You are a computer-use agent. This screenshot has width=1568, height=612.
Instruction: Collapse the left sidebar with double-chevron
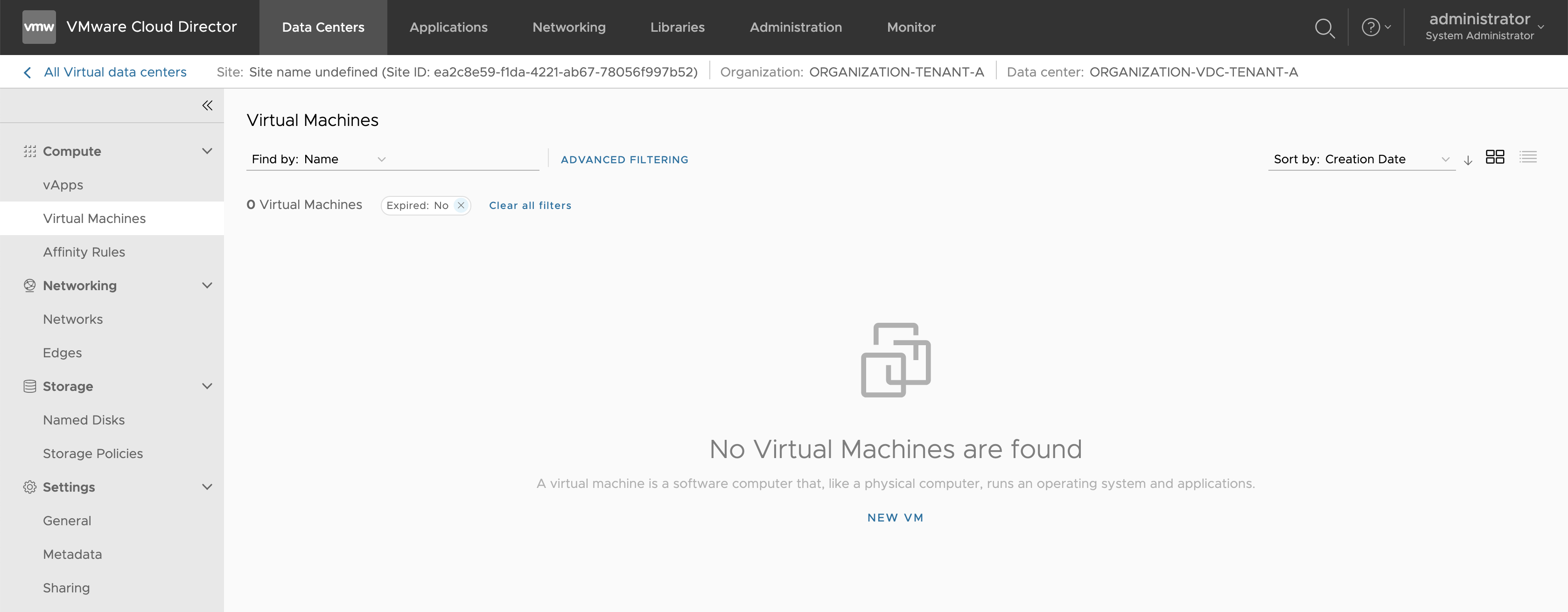pyautogui.click(x=207, y=106)
